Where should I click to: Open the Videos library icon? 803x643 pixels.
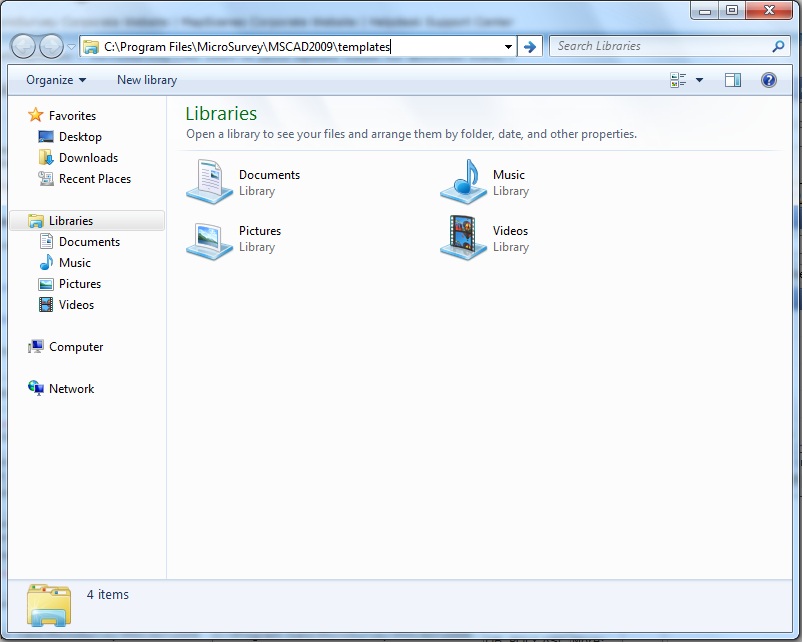pos(463,238)
